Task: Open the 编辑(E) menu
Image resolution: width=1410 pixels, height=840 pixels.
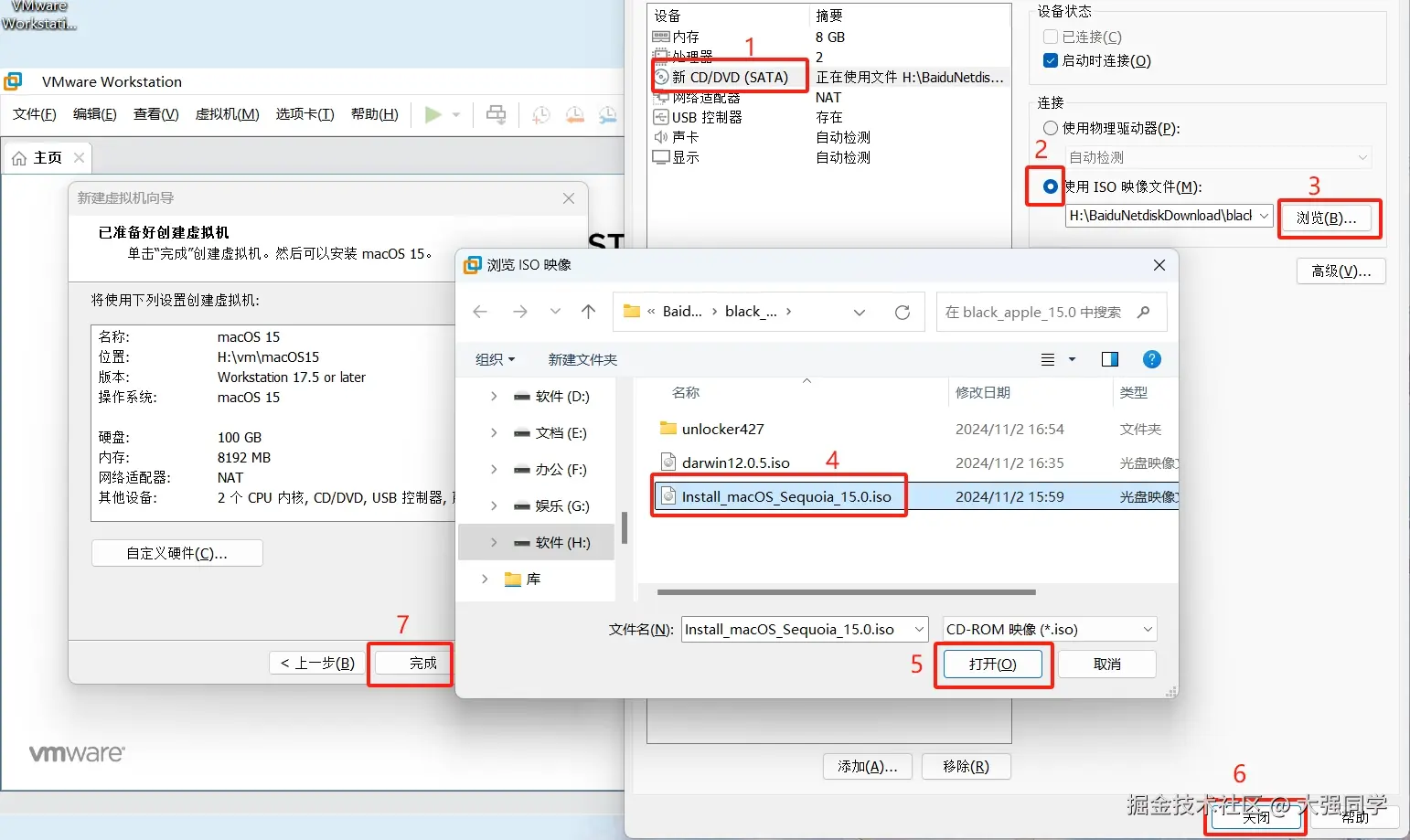Action: click(95, 114)
